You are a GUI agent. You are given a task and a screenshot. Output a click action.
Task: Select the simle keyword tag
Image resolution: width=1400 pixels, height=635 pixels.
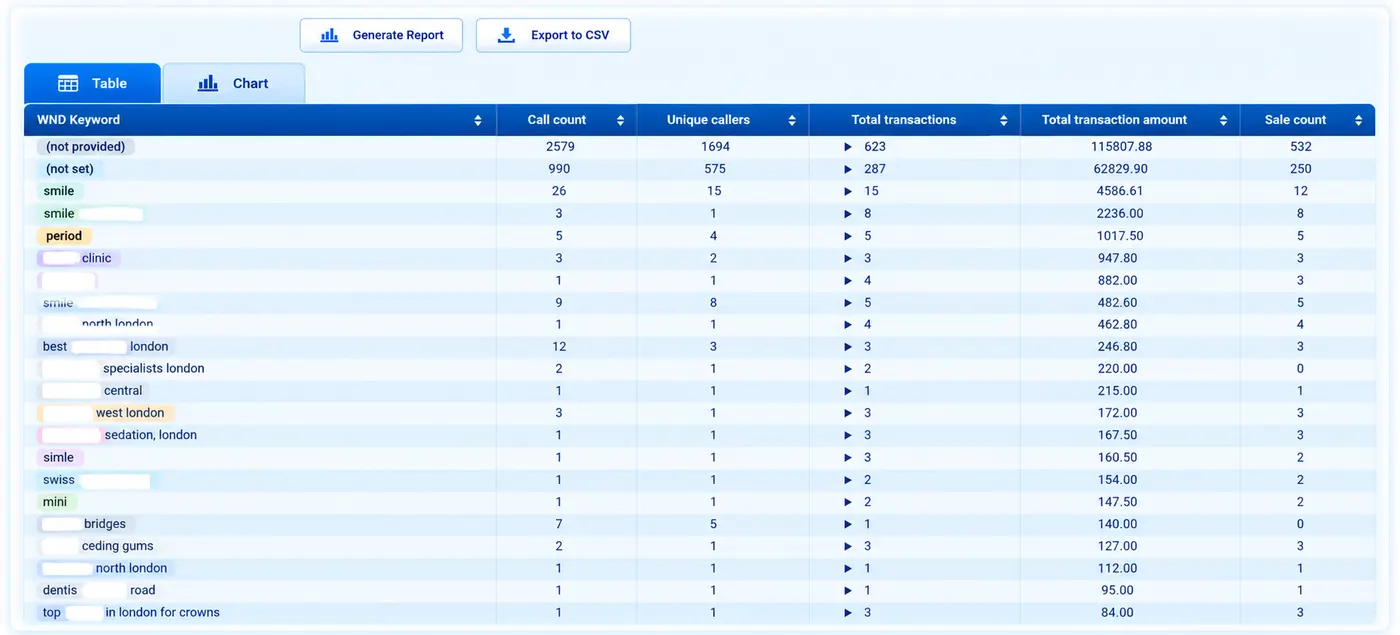point(59,457)
